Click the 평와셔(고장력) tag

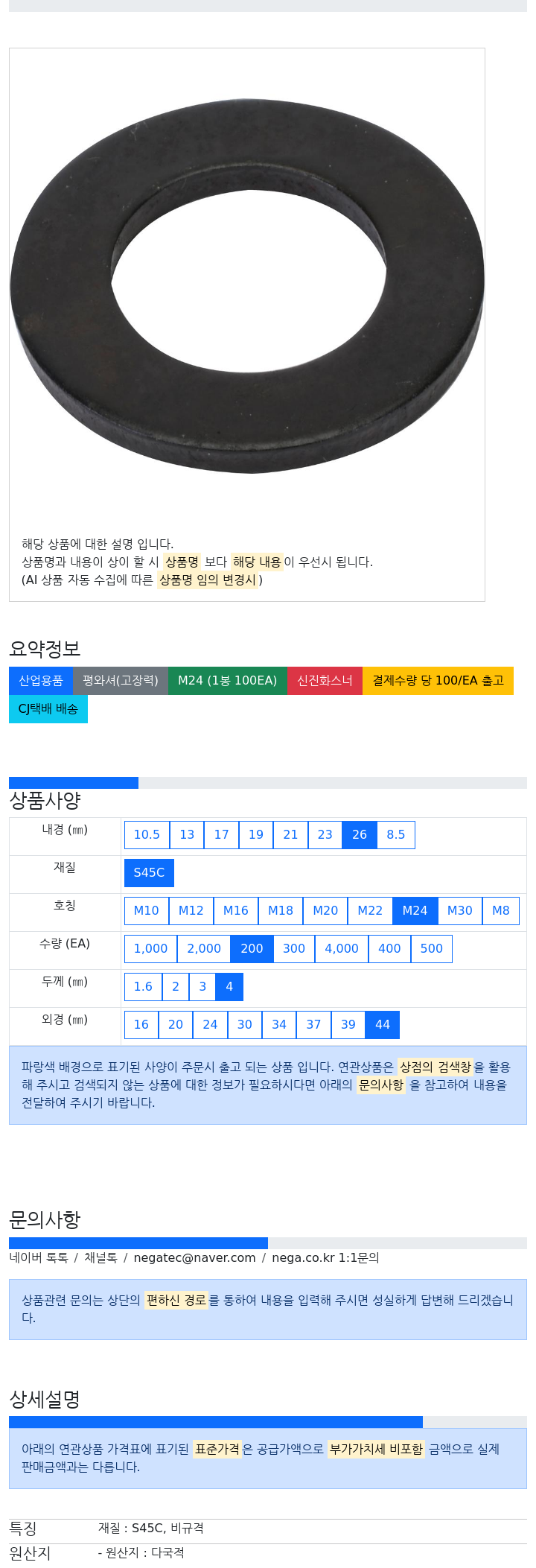point(121,681)
